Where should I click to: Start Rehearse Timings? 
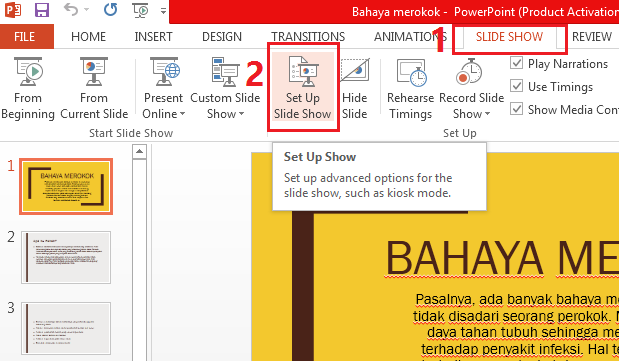411,88
